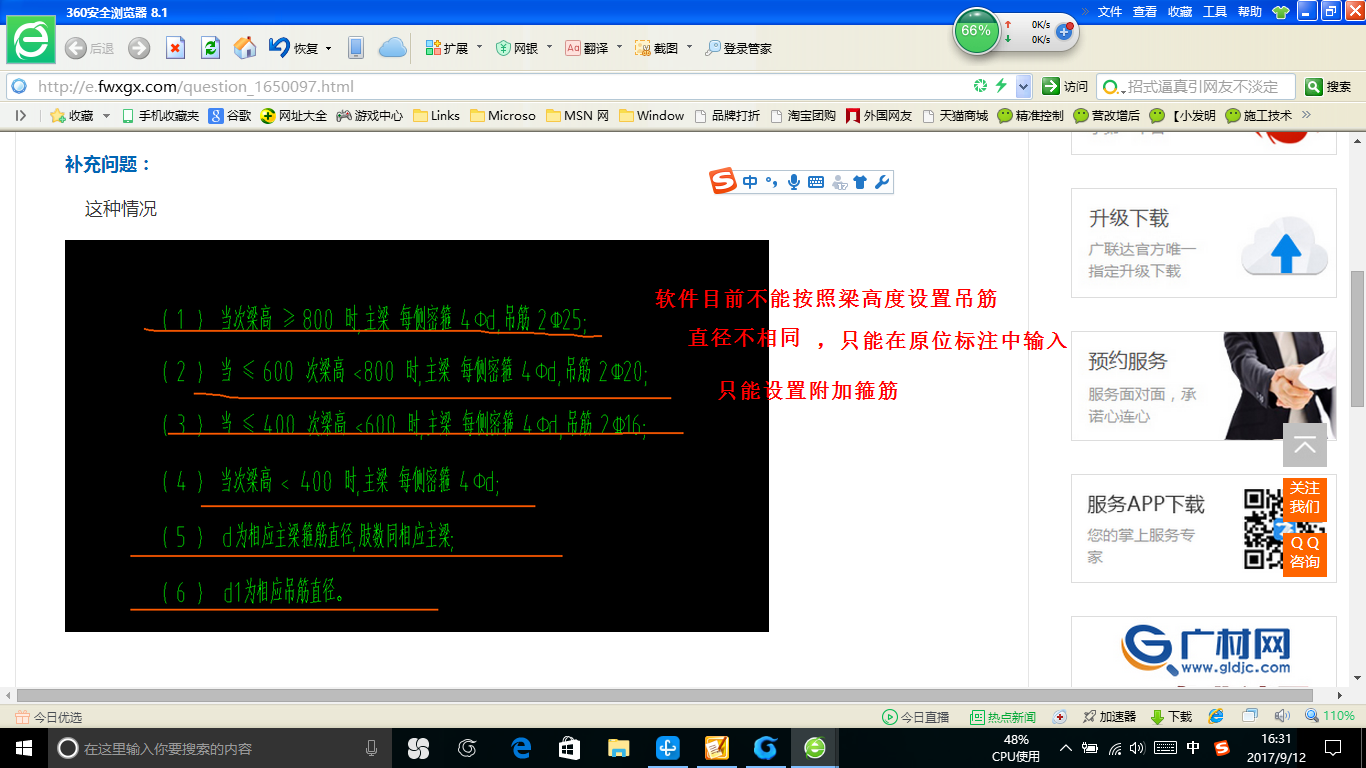The height and width of the screenshot is (768, 1366).
Task: Open the 截图 screenshot tool
Action: 657,48
